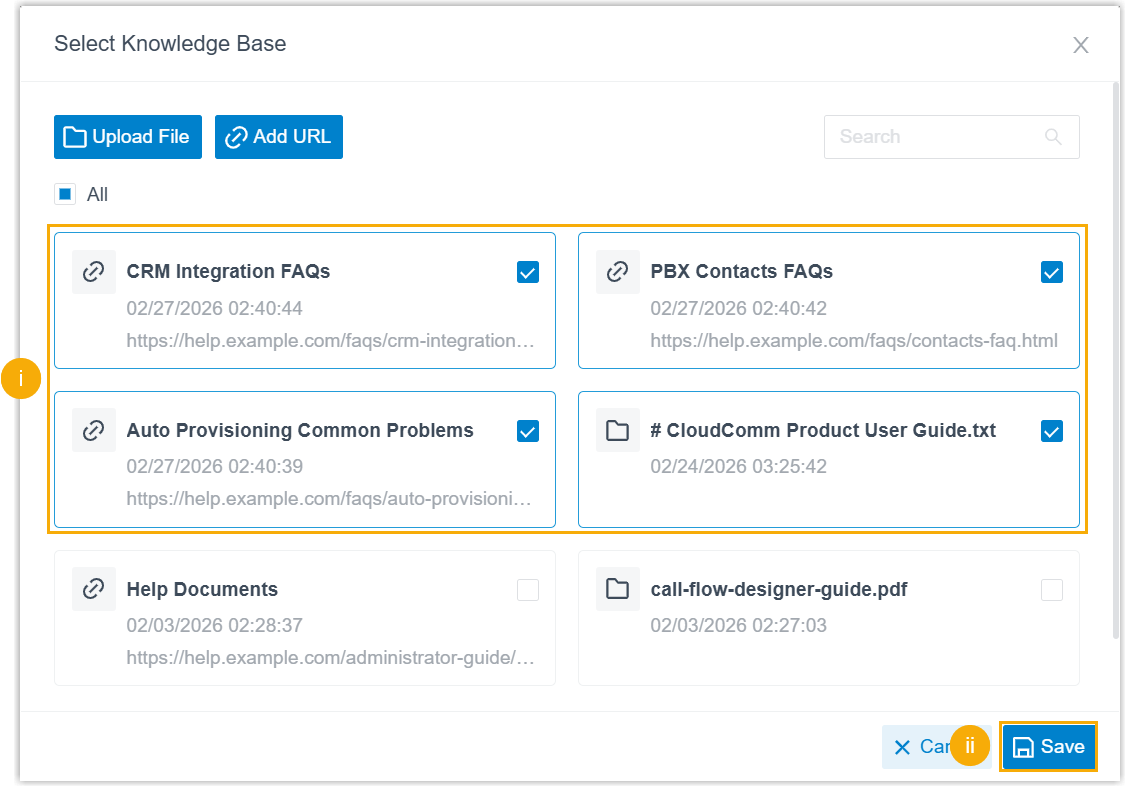Click folder icon of call-flow-designer-guide.pdf
This screenshot has height=787, width=1126.
(x=618, y=590)
